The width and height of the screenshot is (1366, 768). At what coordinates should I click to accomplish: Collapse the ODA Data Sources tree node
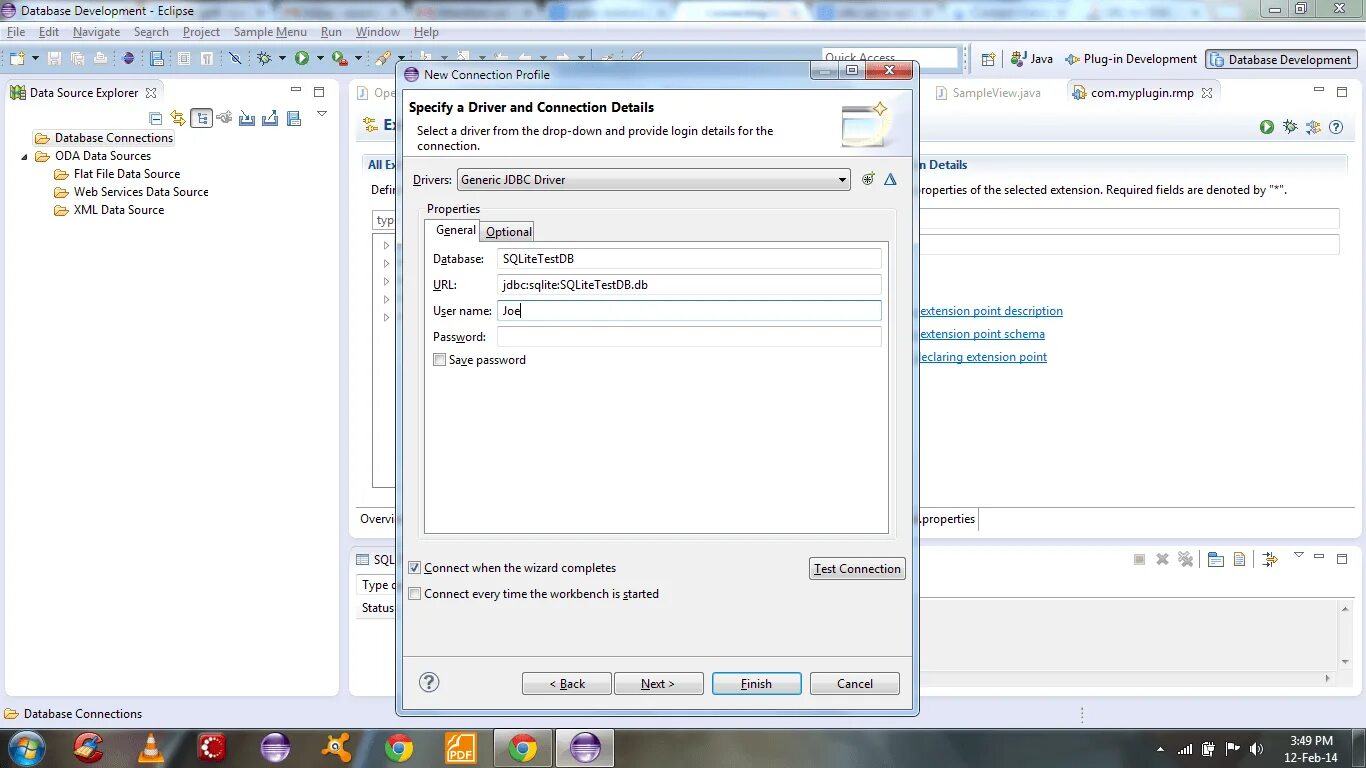click(25, 157)
